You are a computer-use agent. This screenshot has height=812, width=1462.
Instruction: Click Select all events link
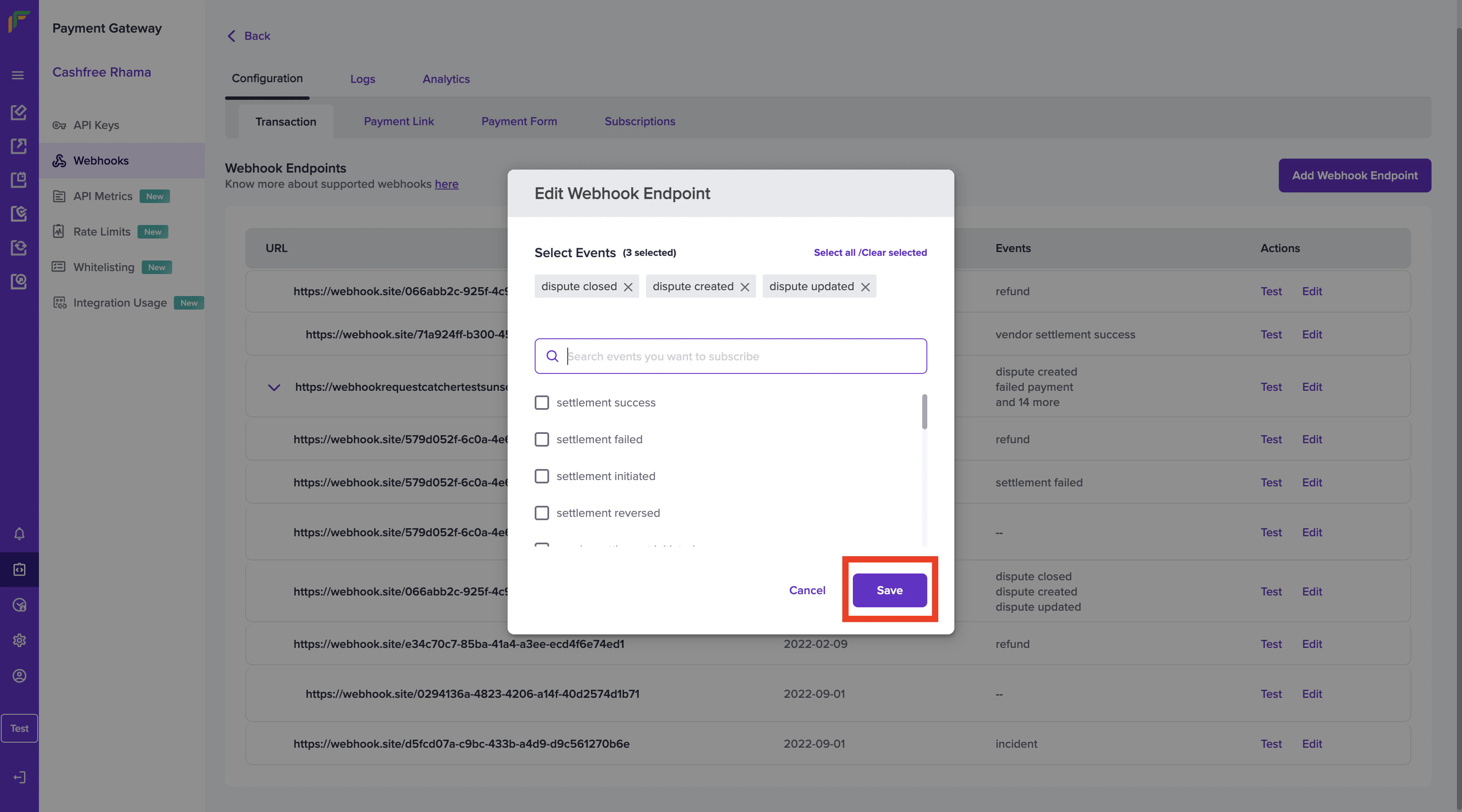[x=834, y=252]
